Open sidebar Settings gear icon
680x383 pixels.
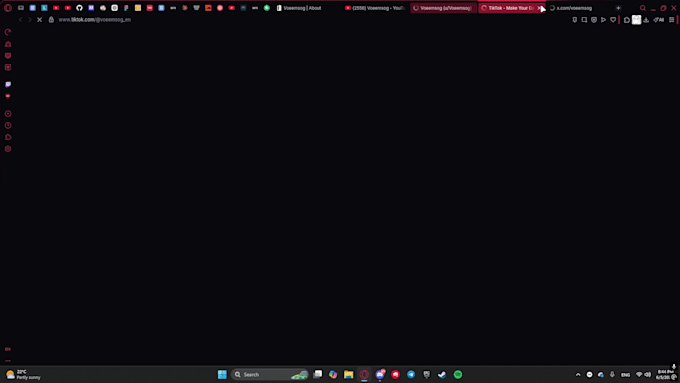pyautogui.click(x=8, y=149)
